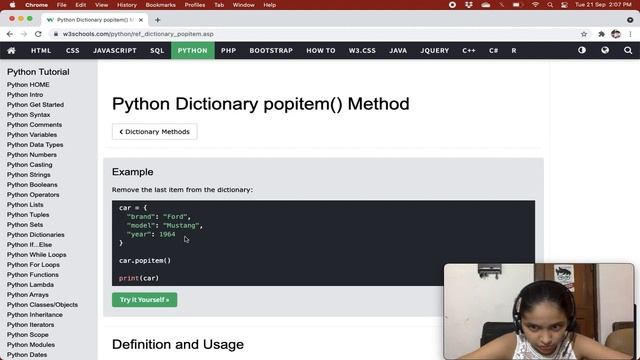This screenshot has height=360, width=640.
Task: Open Python Lists sidebar link
Action: pos(25,204)
